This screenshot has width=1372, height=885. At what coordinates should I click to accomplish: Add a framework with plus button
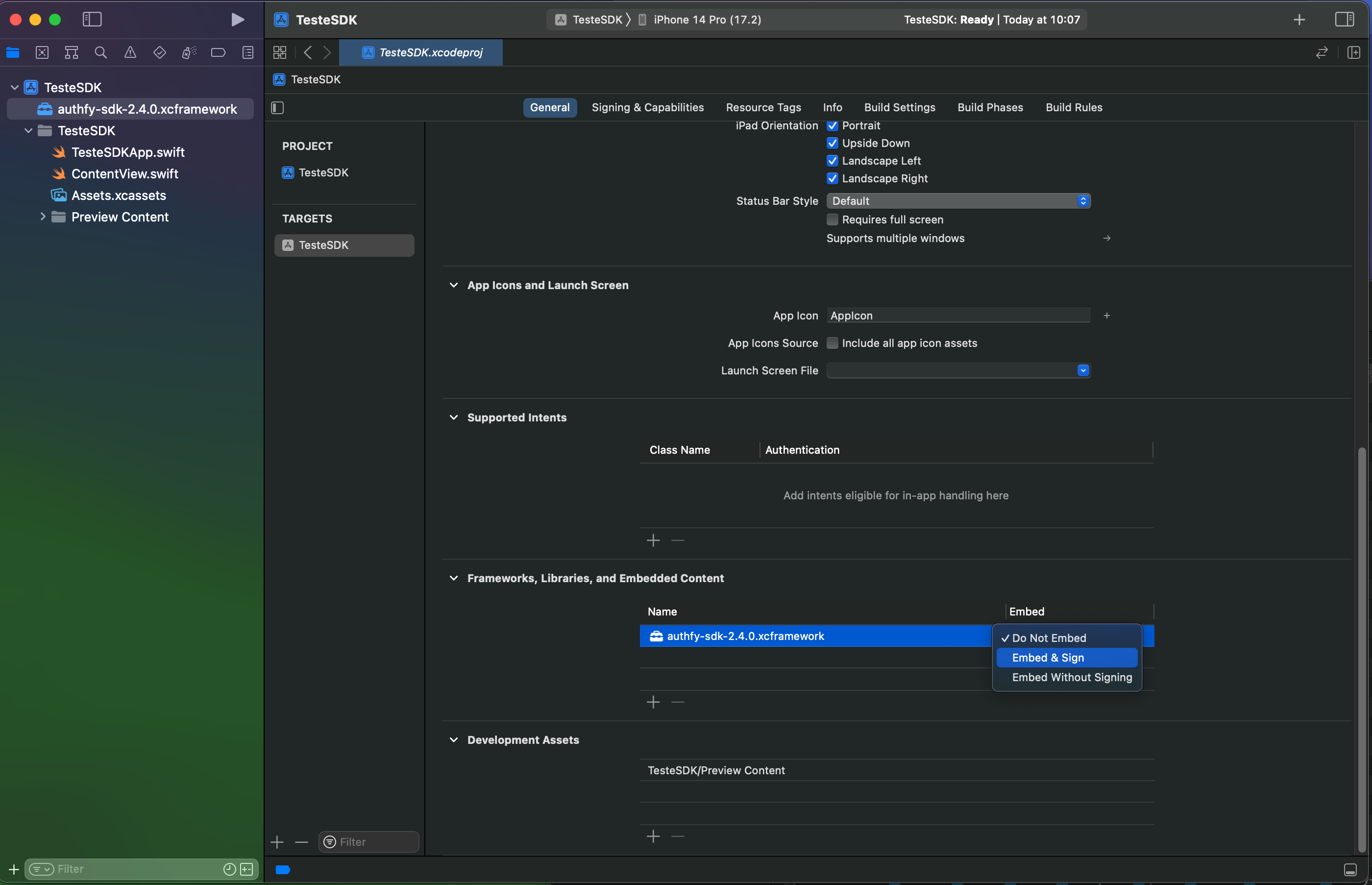[x=653, y=702]
